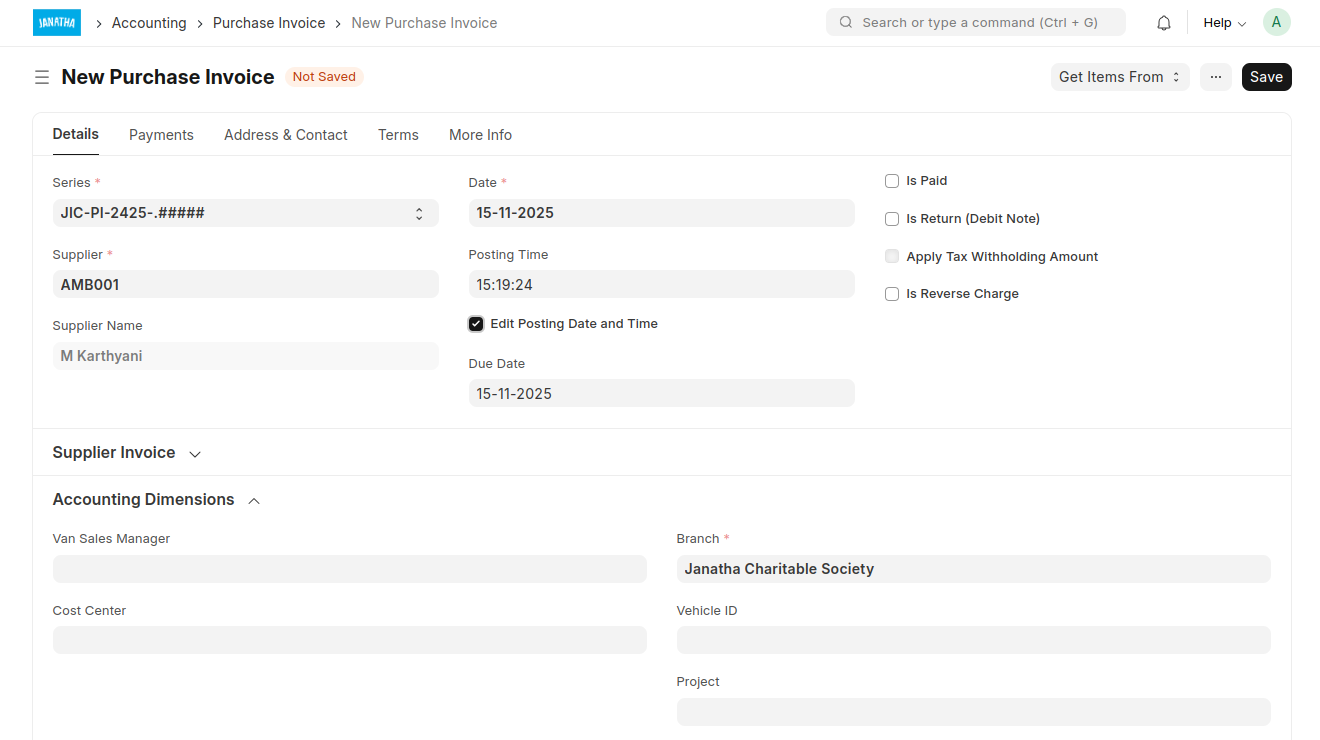Expand the Supplier Invoice section chevron
The image size is (1320, 740).
195,454
